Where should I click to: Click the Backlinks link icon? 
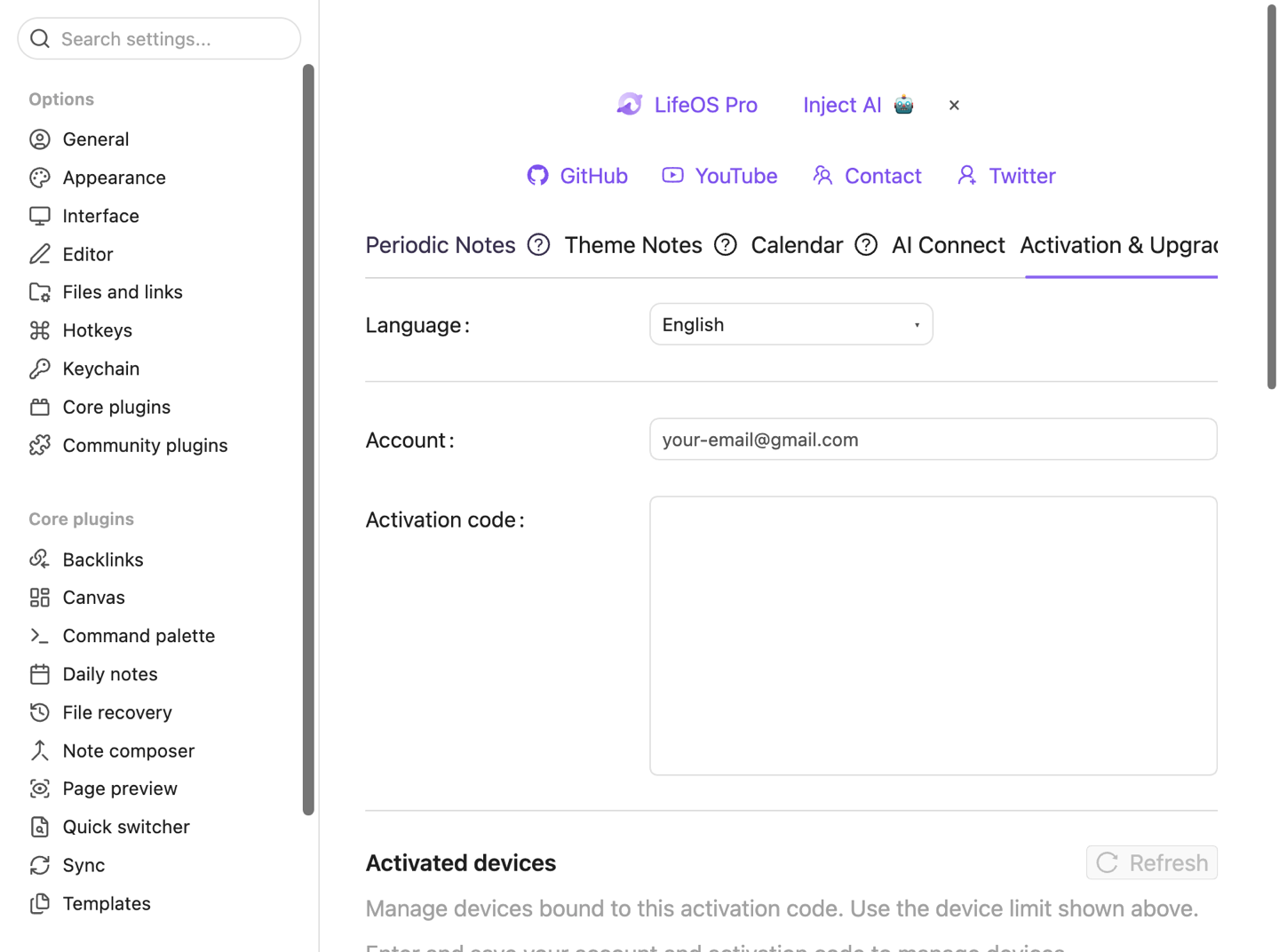[x=40, y=559]
